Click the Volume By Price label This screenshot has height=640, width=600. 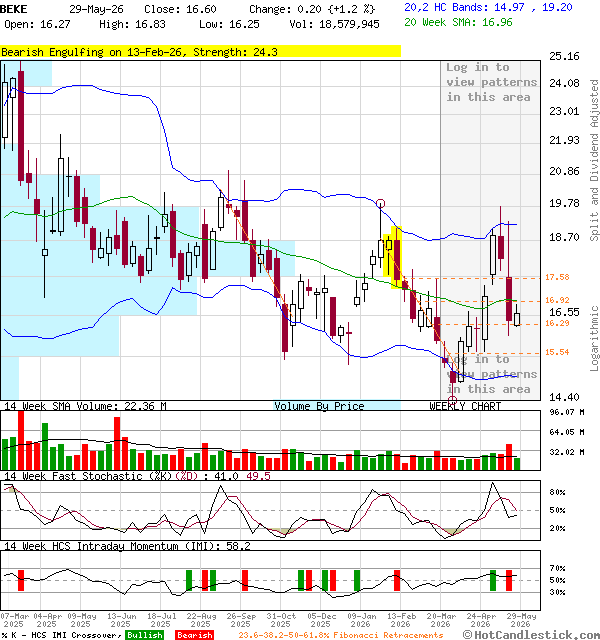[319, 406]
